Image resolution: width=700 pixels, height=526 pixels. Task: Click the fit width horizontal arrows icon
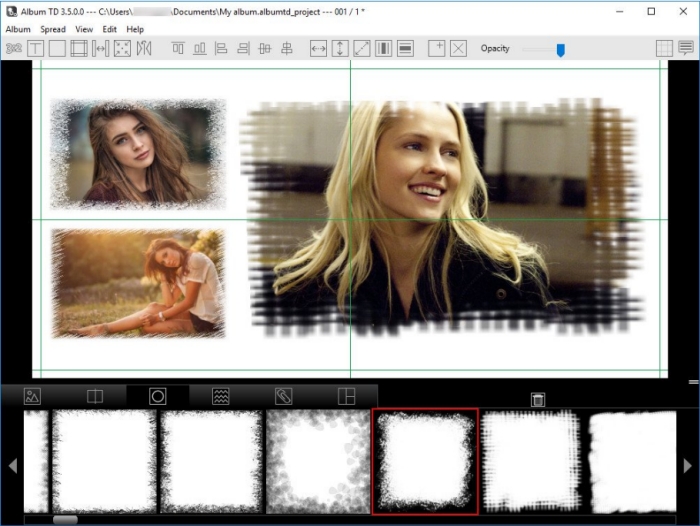(x=319, y=48)
